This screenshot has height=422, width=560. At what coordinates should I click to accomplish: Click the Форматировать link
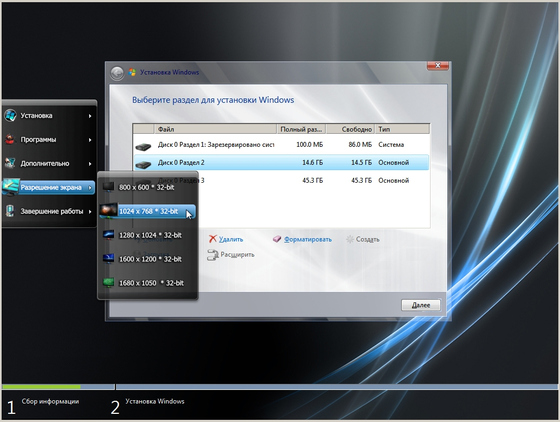pyautogui.click(x=308, y=239)
